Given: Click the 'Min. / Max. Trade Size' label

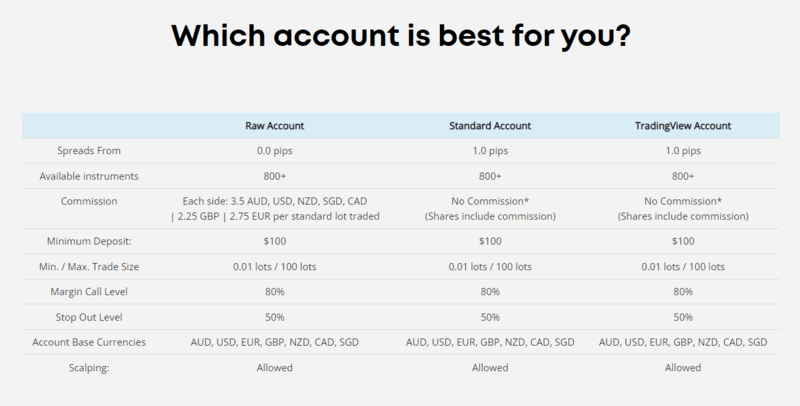Looking at the screenshot, I should 89,266.
